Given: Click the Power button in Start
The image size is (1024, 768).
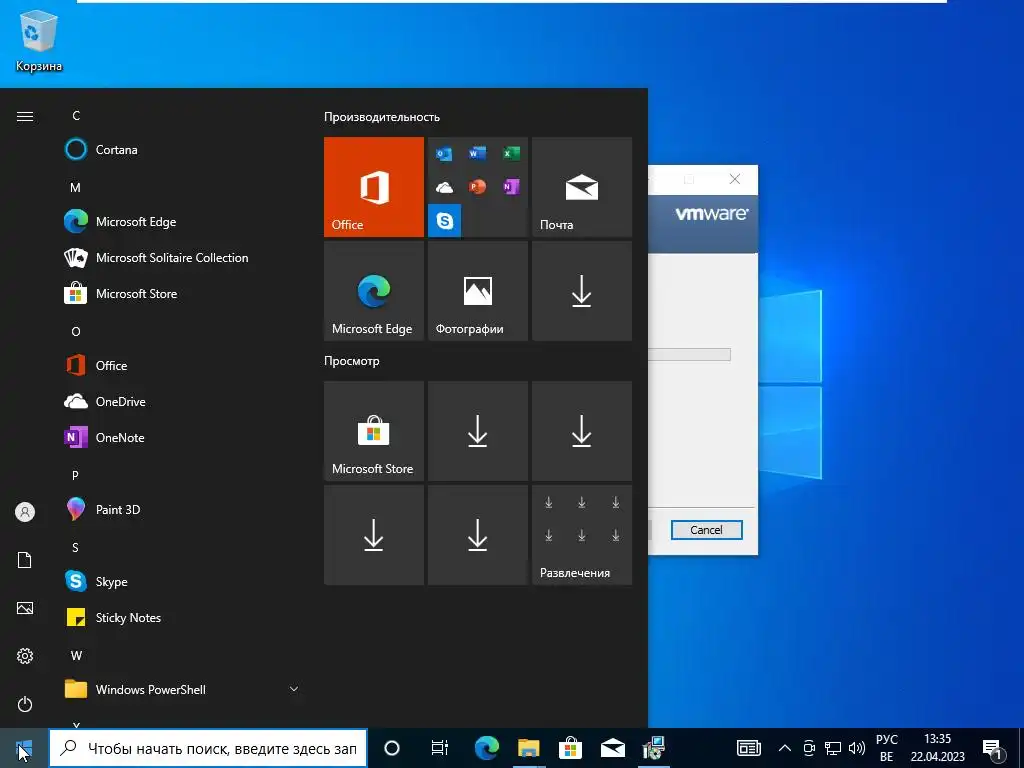Looking at the screenshot, I should (25, 704).
